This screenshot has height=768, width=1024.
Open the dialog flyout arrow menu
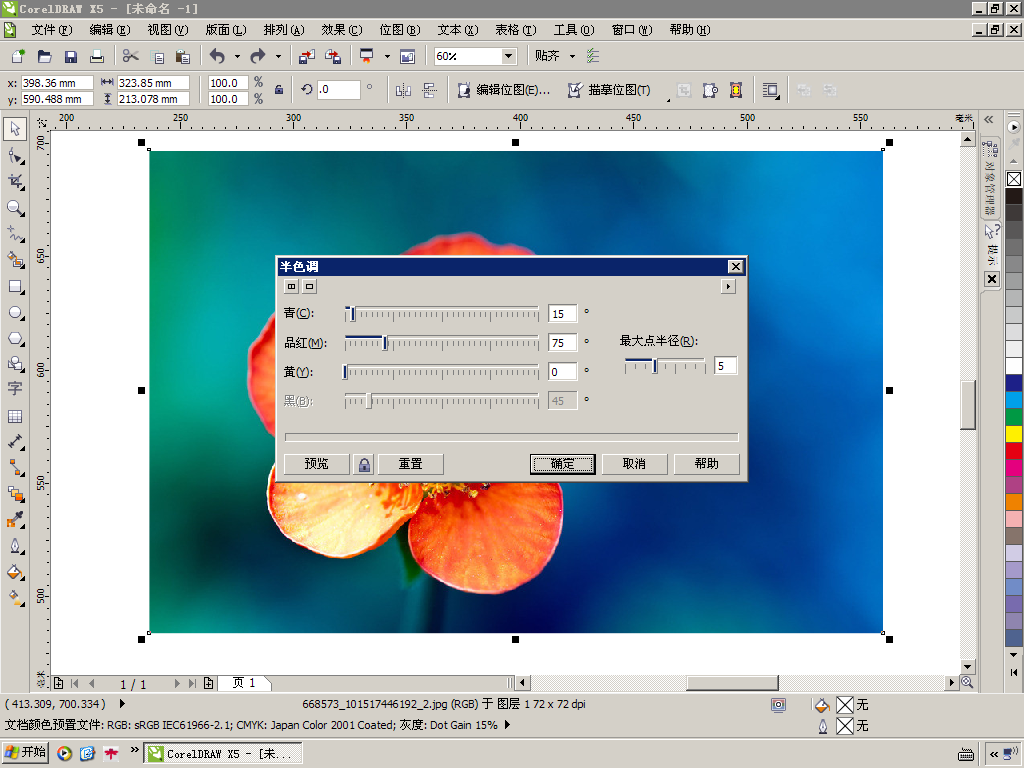tap(728, 286)
